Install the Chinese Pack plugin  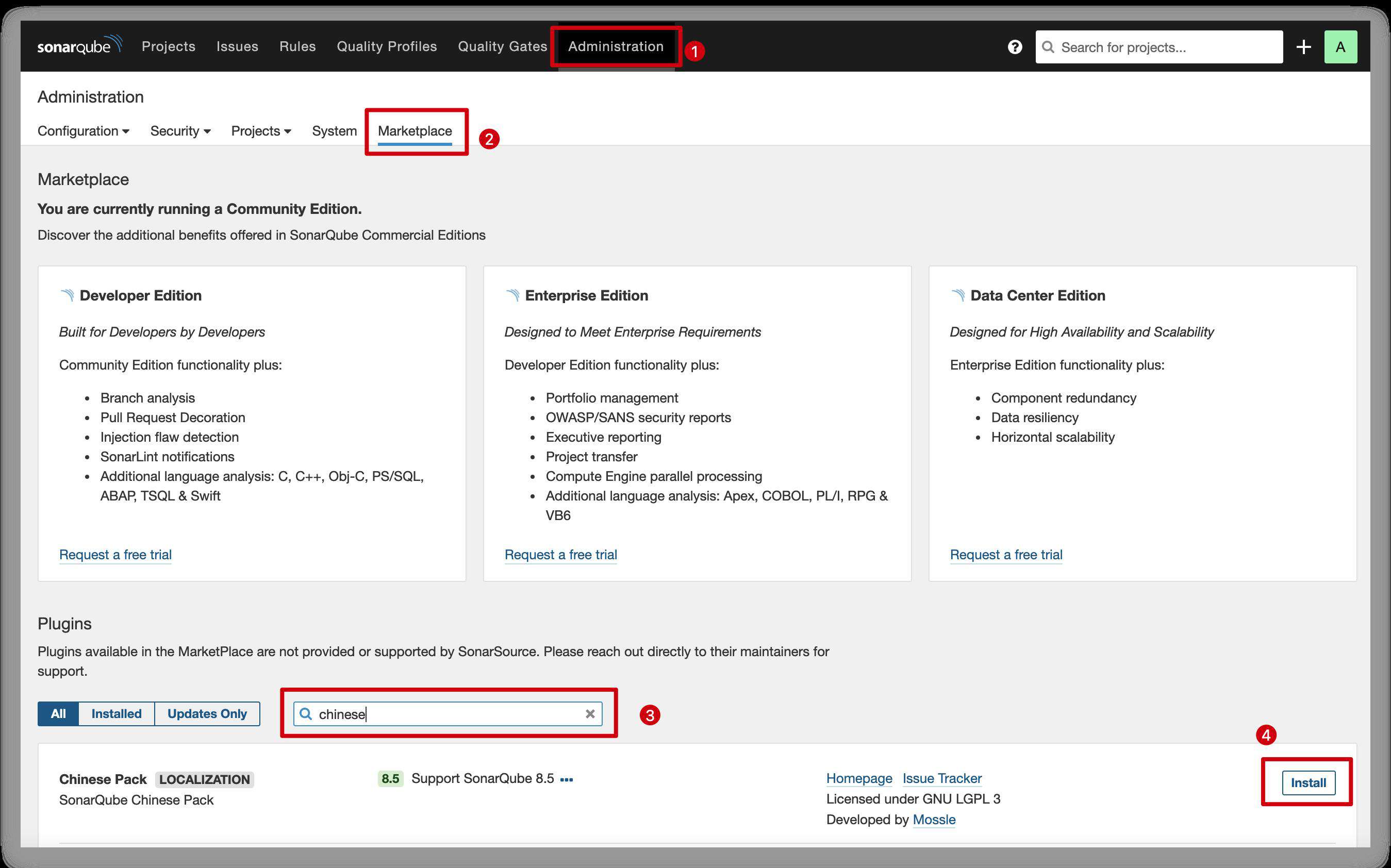coord(1309,782)
